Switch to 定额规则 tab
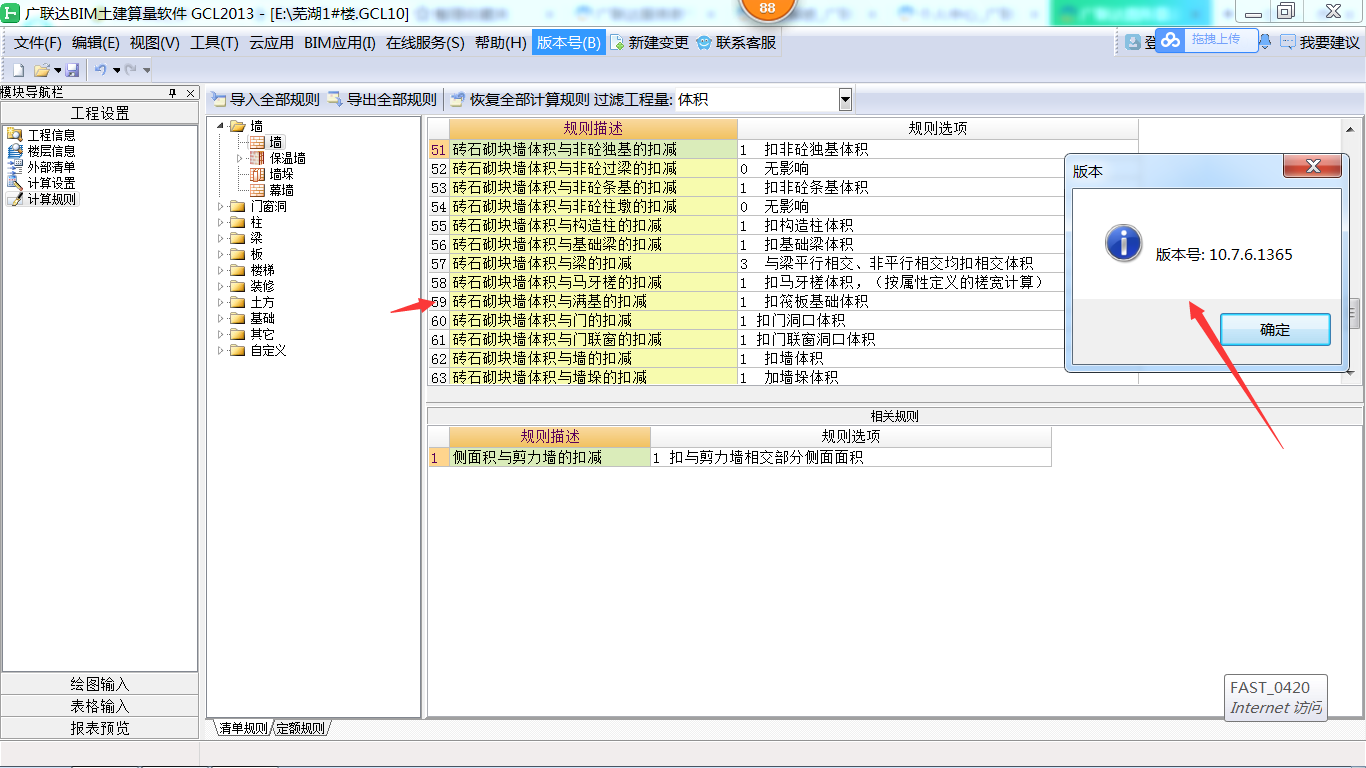Image resolution: width=1366 pixels, height=768 pixels. click(x=300, y=728)
